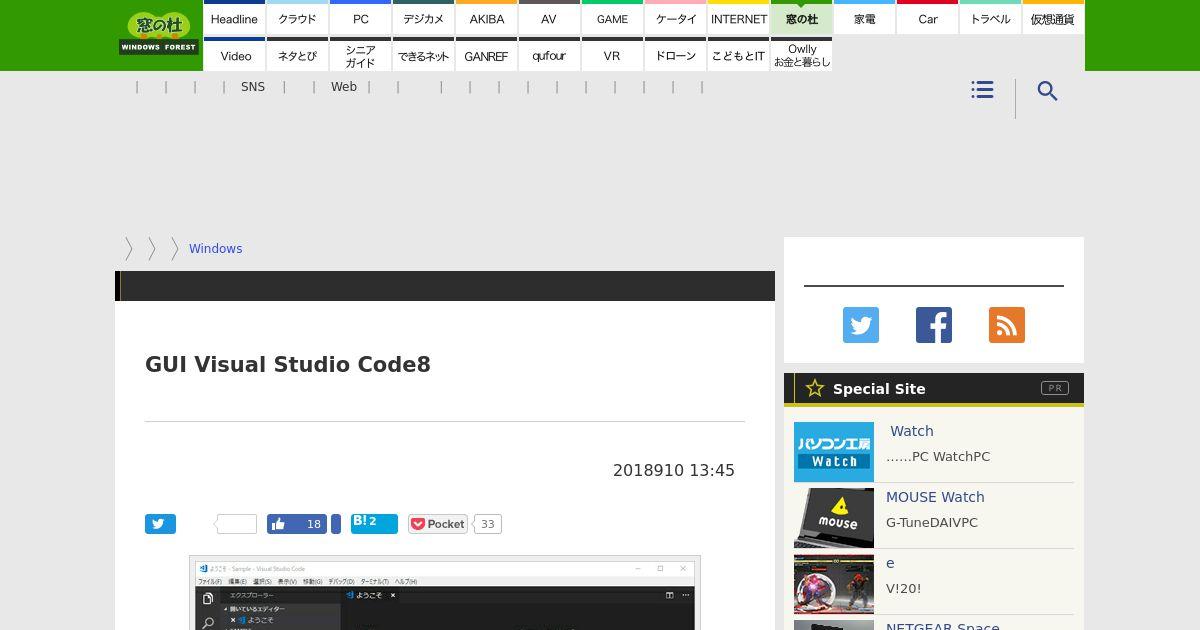This screenshot has height=630, width=1200.
Task: Open the RSS feed icon
Action: point(1007,325)
